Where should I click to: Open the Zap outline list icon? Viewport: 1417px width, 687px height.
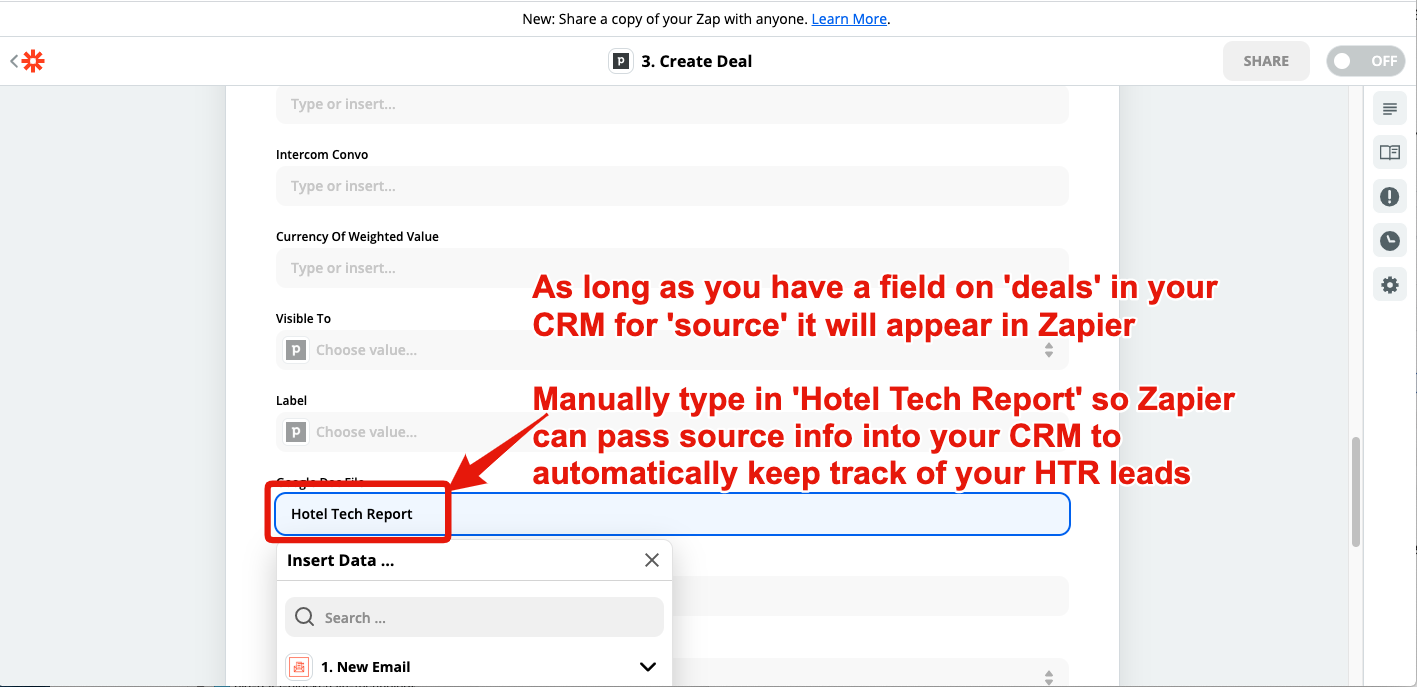click(x=1389, y=109)
